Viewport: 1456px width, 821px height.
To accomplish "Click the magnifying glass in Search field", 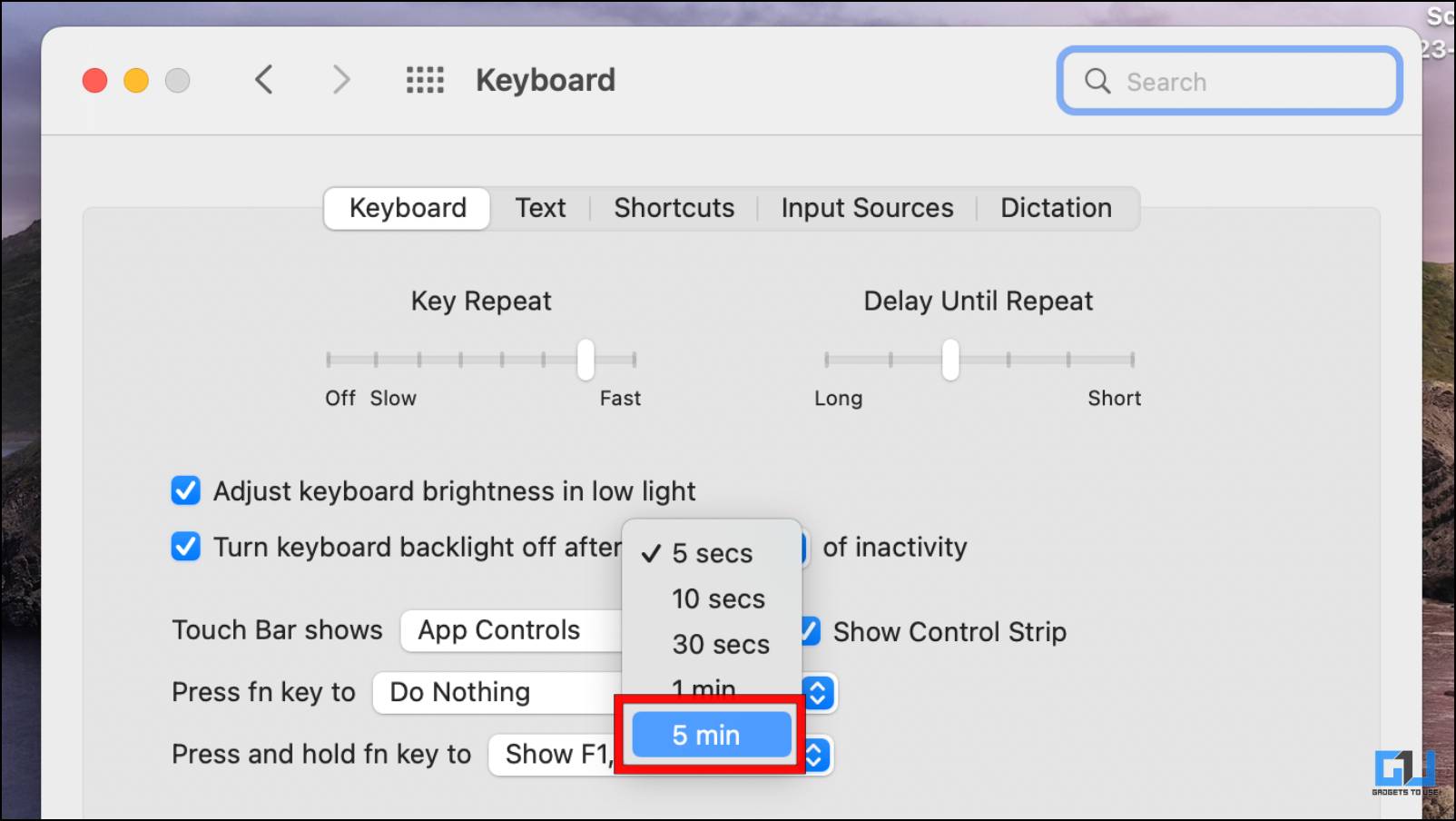I will [1097, 81].
